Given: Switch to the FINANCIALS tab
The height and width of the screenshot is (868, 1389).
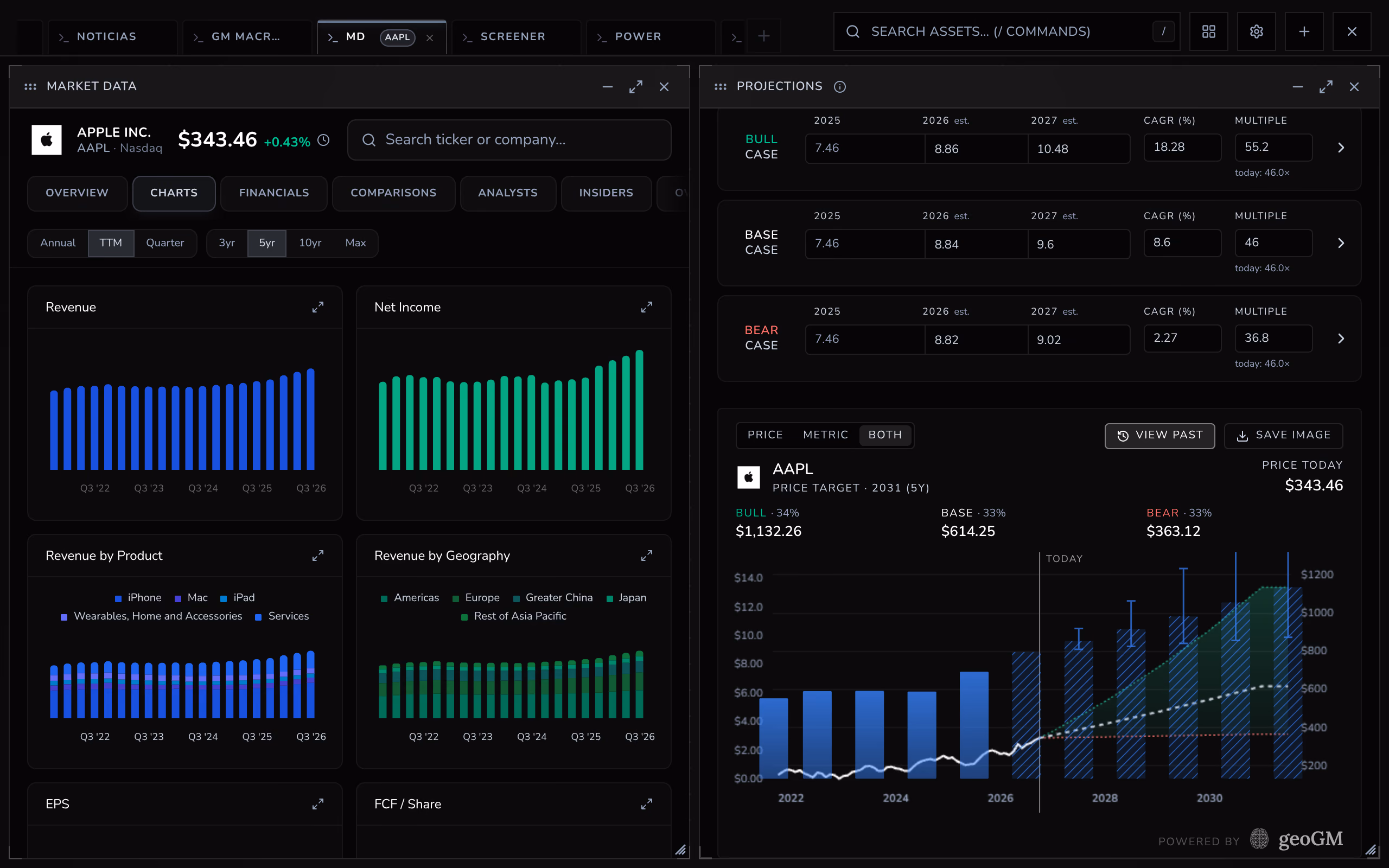Looking at the screenshot, I should pyautogui.click(x=274, y=194).
